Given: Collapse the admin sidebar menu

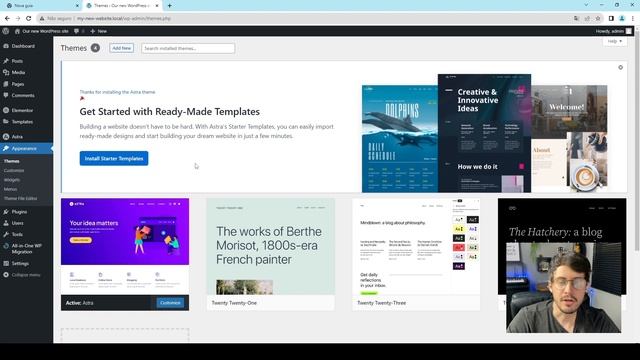Looking at the screenshot, I should [26, 275].
